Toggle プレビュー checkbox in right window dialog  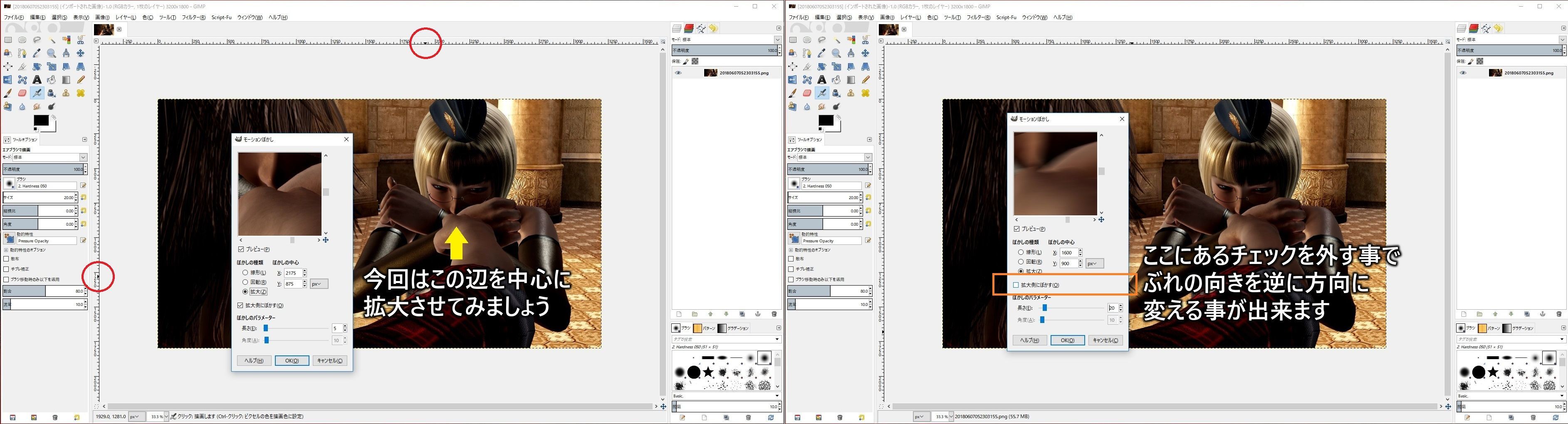coord(1016,229)
